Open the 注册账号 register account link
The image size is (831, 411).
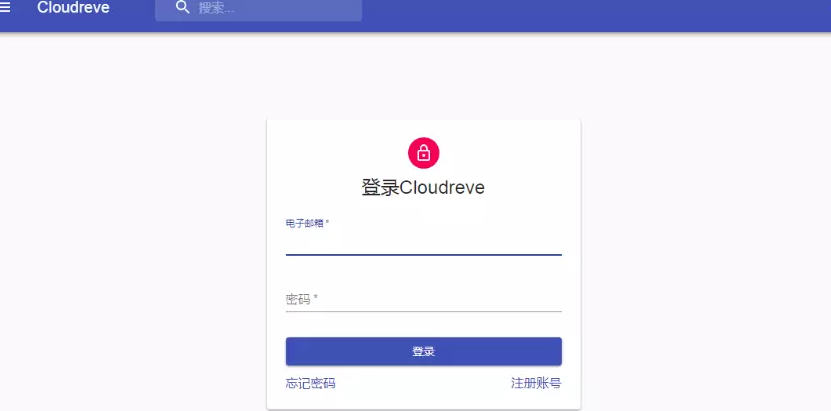(536, 383)
